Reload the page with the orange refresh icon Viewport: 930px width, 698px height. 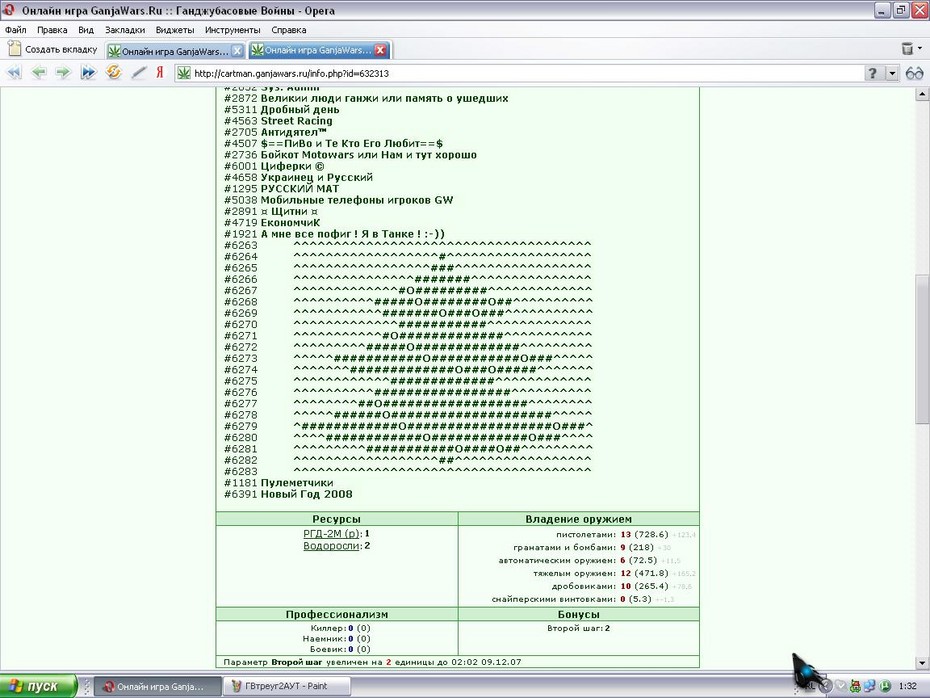113,72
